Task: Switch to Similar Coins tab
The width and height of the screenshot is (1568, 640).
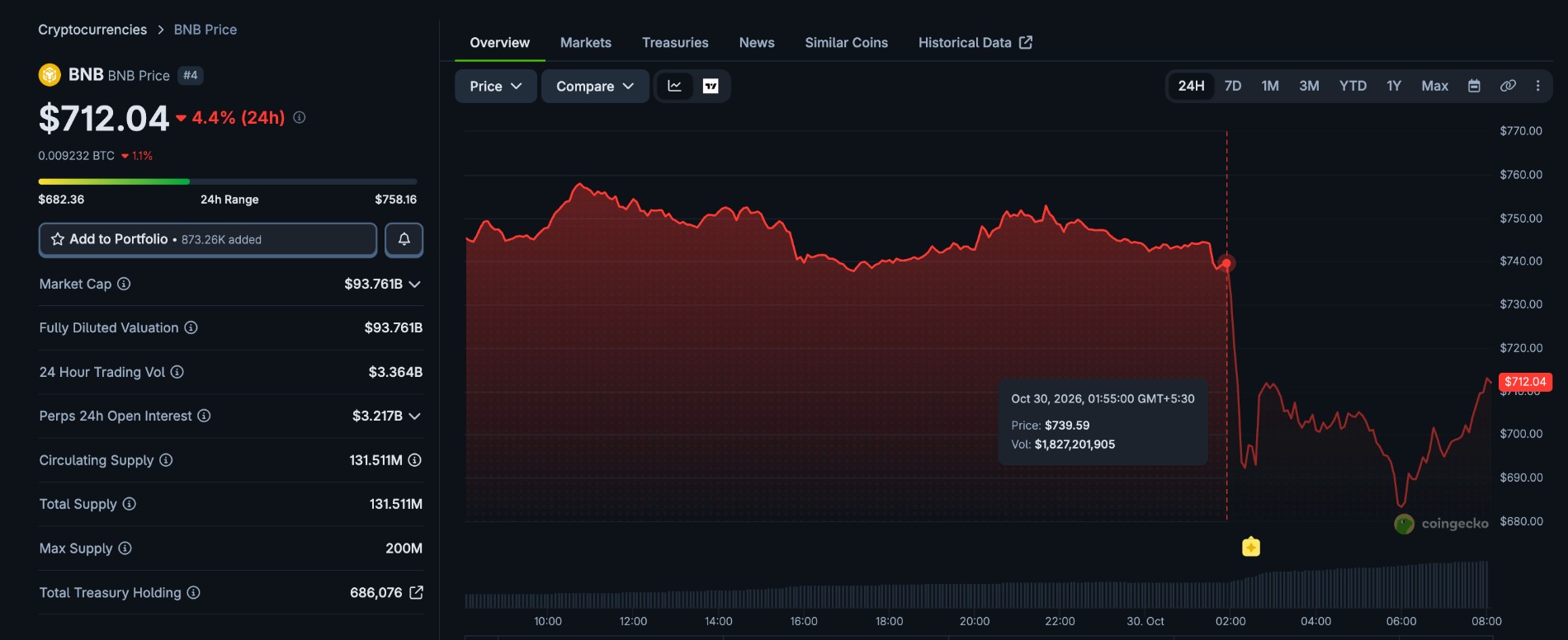Action: click(847, 43)
